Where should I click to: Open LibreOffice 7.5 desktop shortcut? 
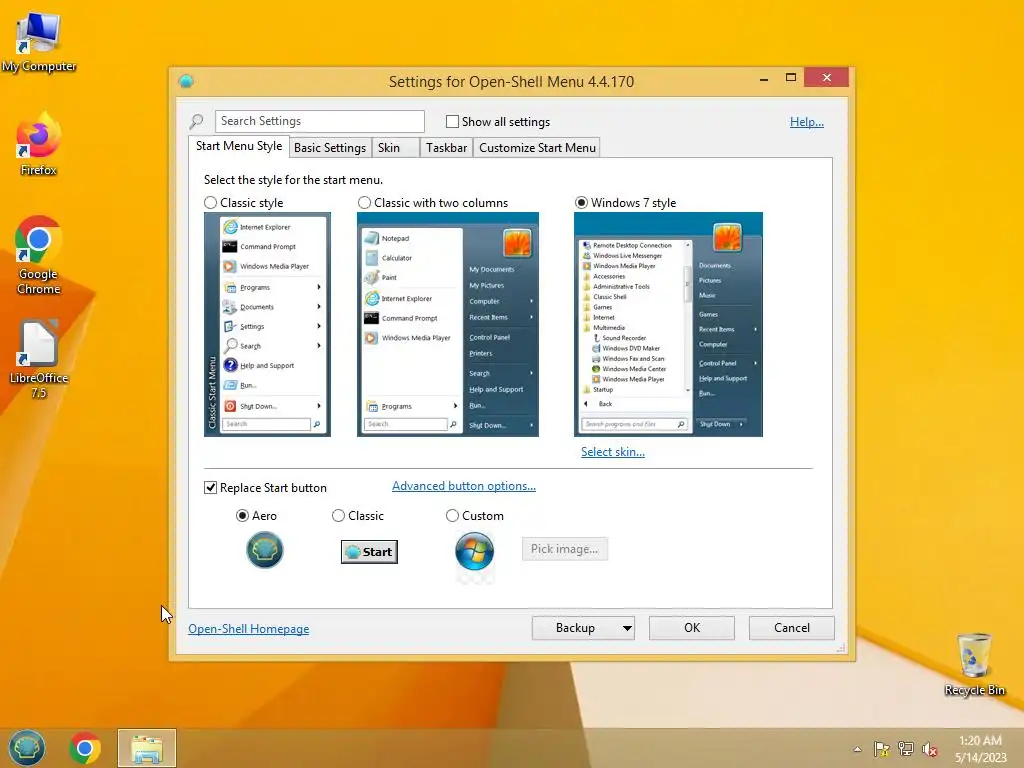[x=39, y=359]
